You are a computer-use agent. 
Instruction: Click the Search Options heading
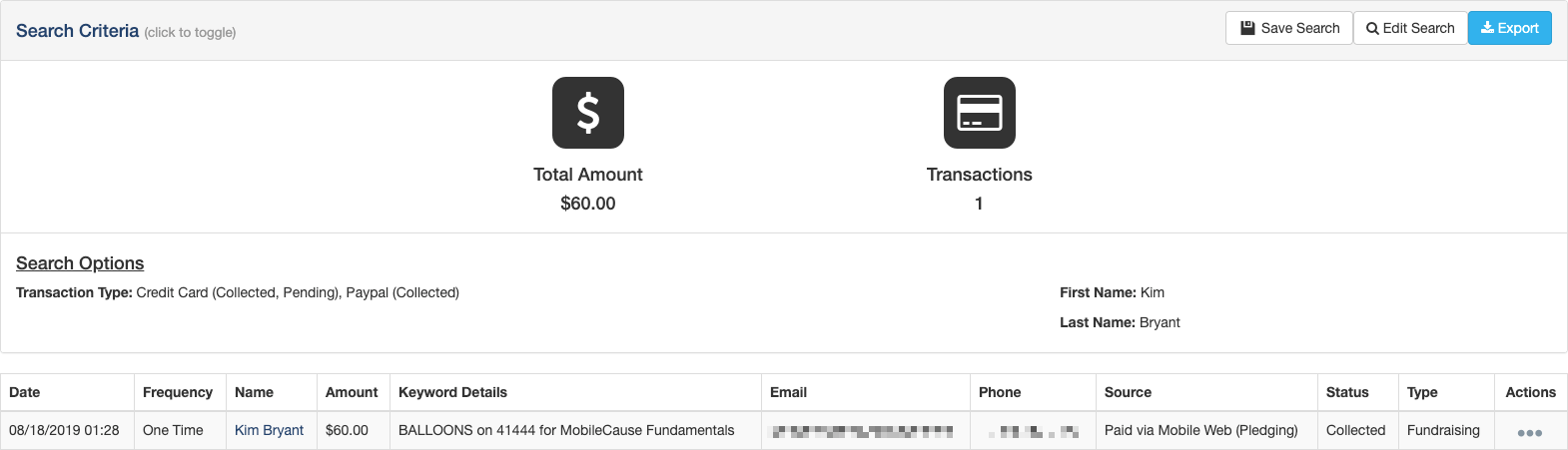pyautogui.click(x=80, y=263)
